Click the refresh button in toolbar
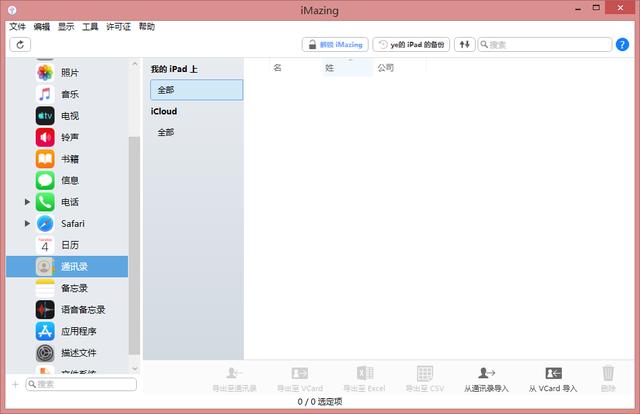The height and width of the screenshot is (414, 640). click(20, 45)
